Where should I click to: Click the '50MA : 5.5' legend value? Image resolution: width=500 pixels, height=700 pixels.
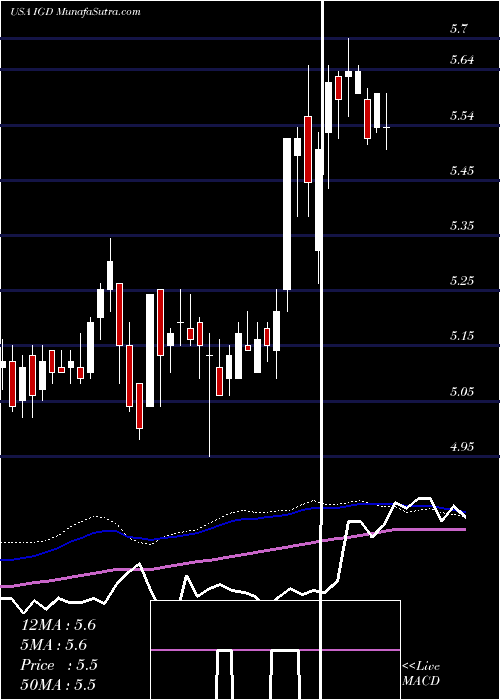(x=58, y=685)
